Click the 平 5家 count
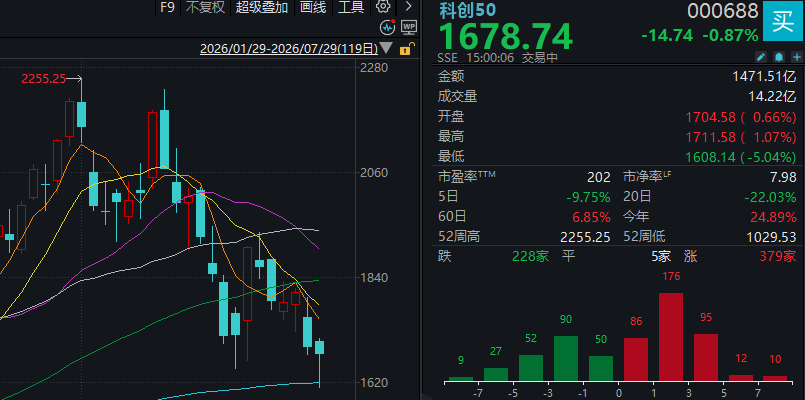This screenshot has height=400, width=805. point(661,256)
